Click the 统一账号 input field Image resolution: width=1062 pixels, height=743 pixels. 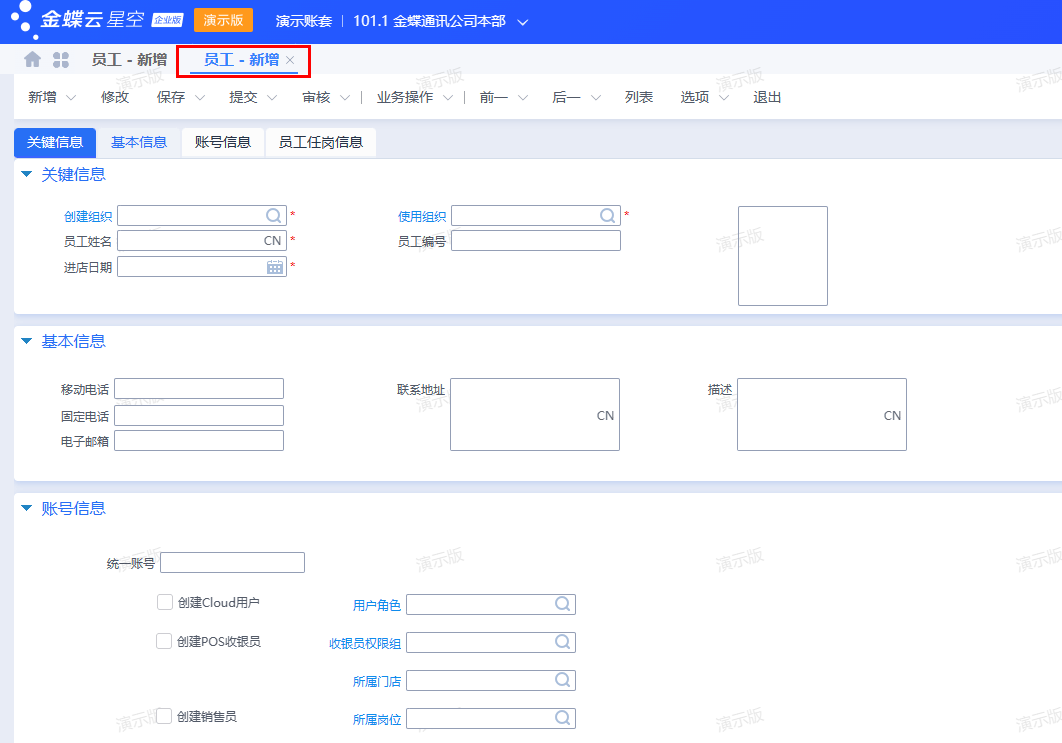[x=232, y=562]
